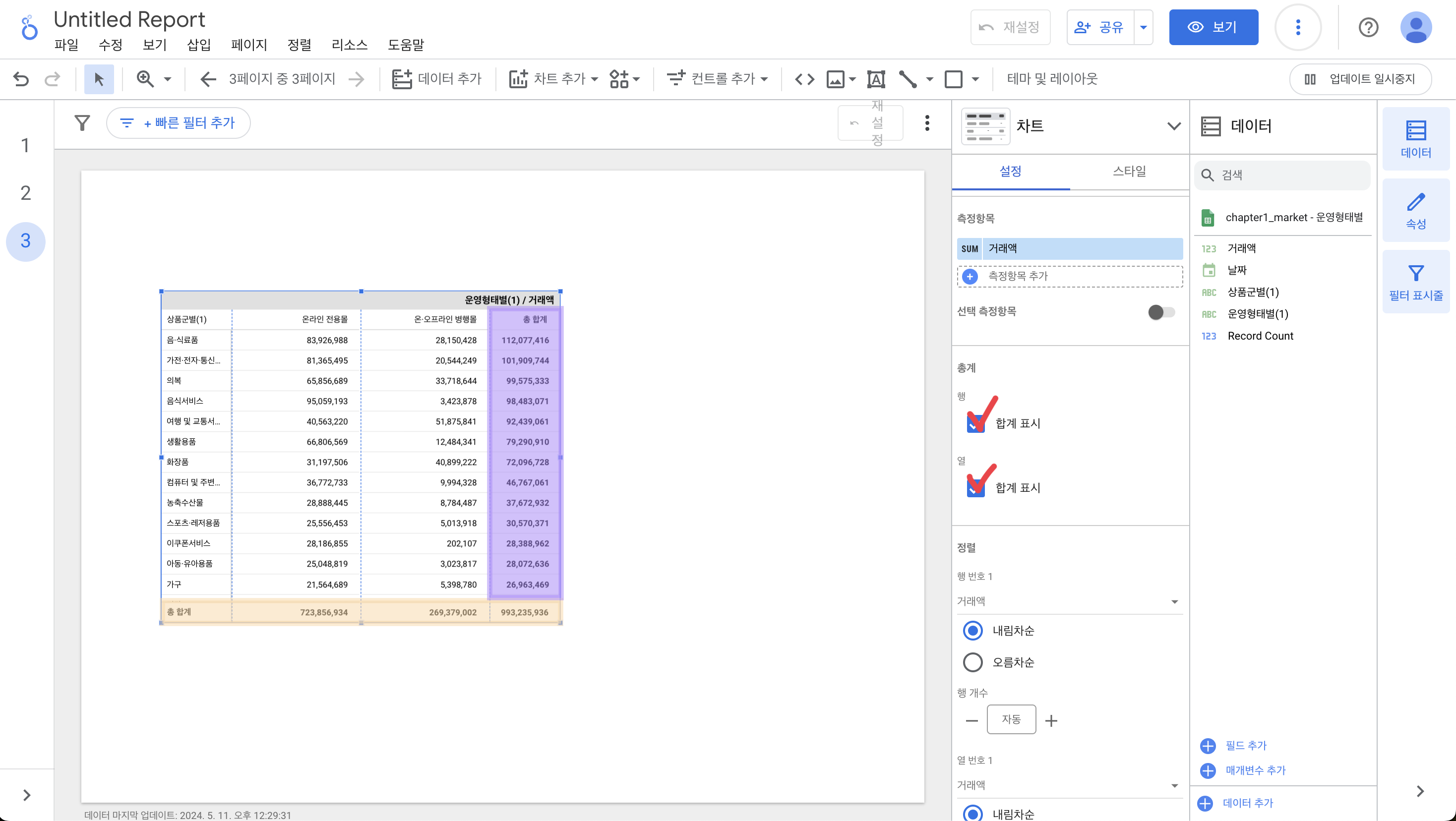The width and height of the screenshot is (1456, 821).
Task: Click the 검색 field search box
Action: [x=1283, y=175]
